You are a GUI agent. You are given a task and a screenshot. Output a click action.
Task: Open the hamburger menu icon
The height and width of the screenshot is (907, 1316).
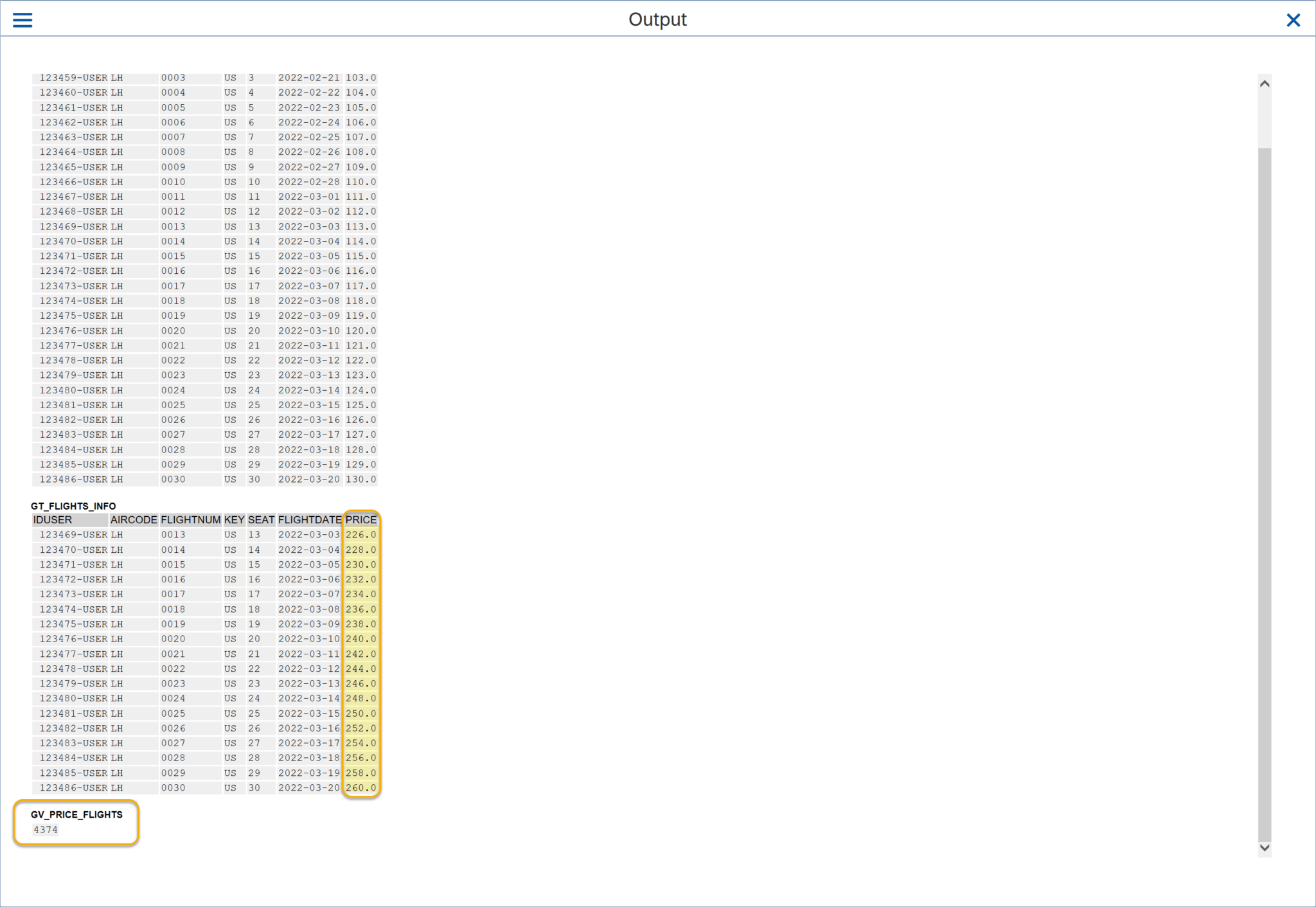click(22, 19)
